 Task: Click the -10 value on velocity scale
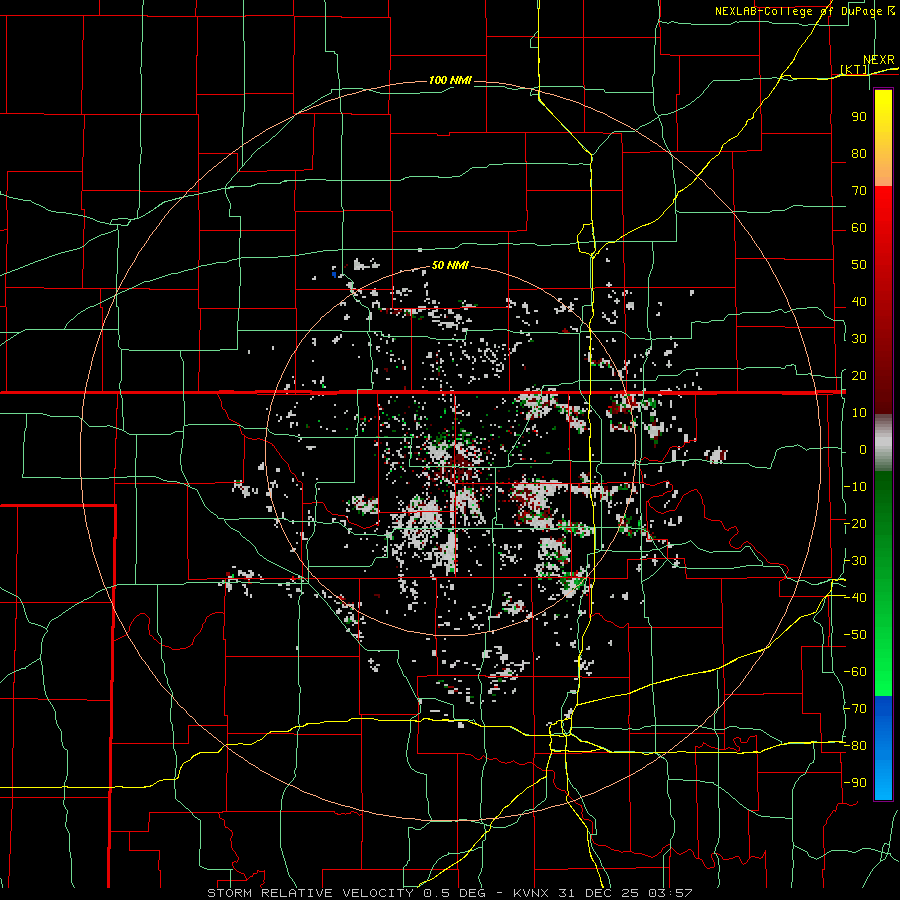pos(855,487)
